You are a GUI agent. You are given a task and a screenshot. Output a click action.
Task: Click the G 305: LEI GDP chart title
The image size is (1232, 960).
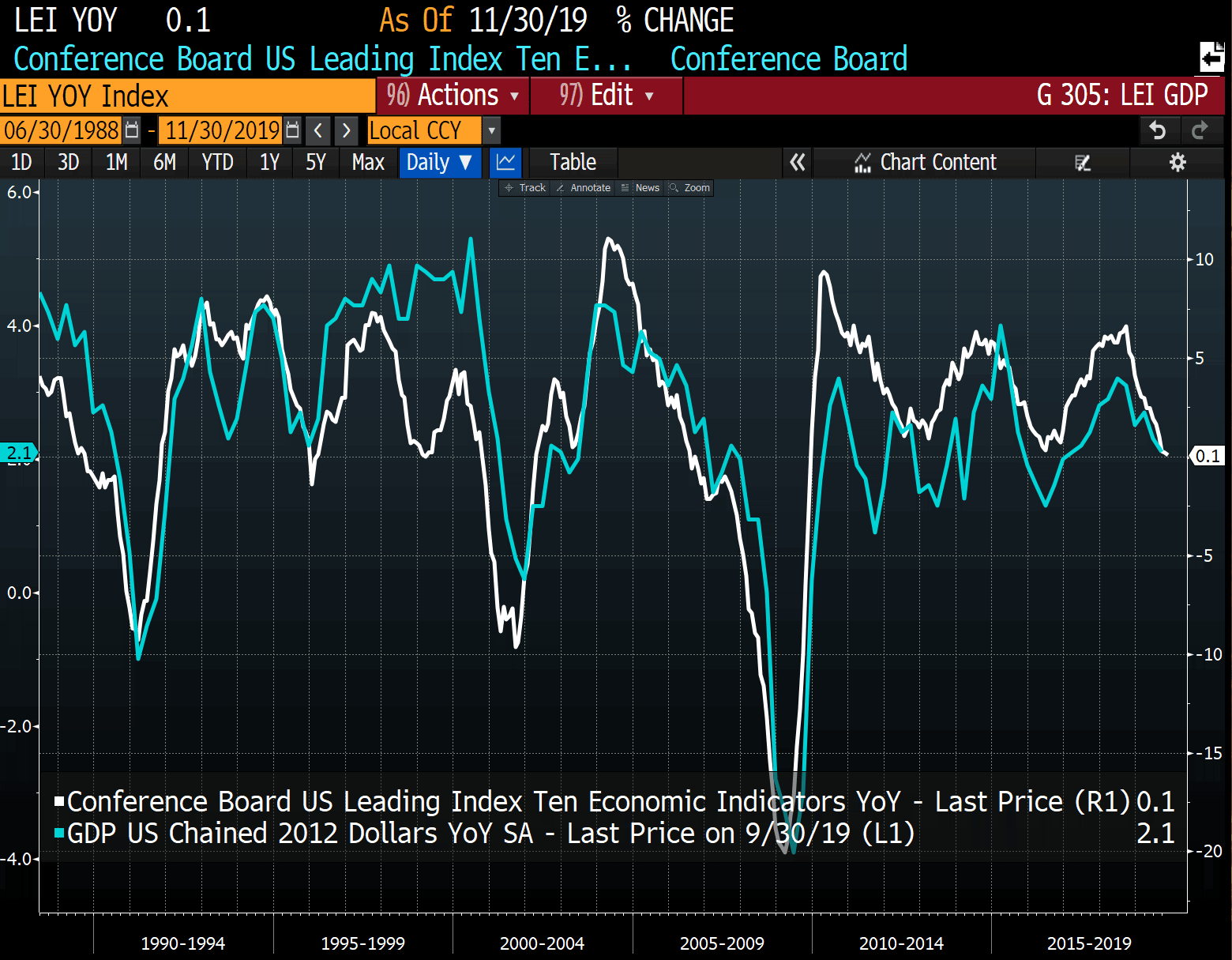coord(1122,95)
